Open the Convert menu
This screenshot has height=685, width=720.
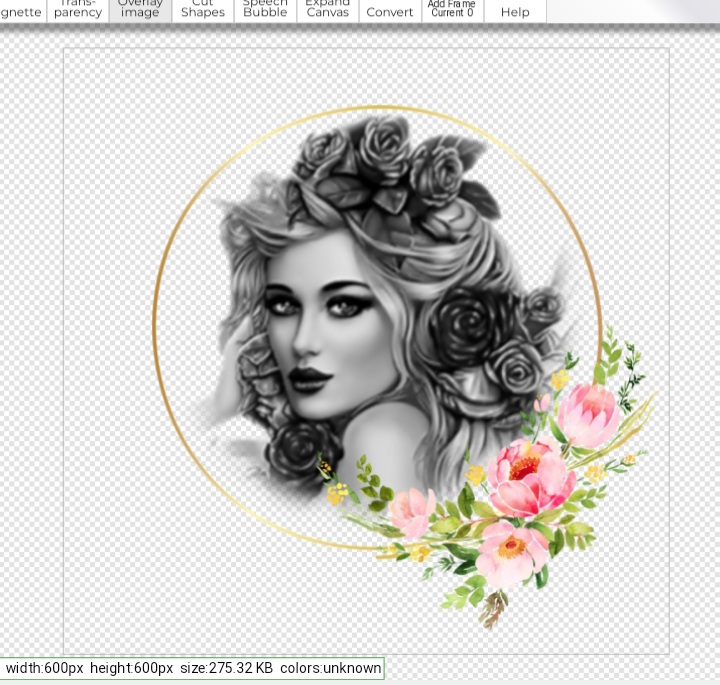pyautogui.click(x=390, y=11)
